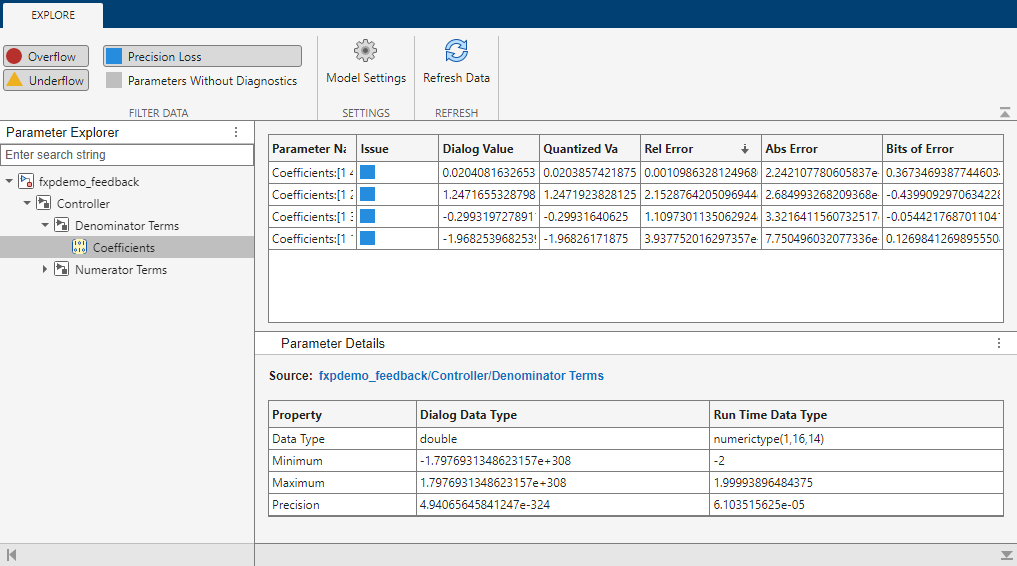Expand the Numerator Terms tree node
Screen dimensions: 1017x566
click(45, 270)
